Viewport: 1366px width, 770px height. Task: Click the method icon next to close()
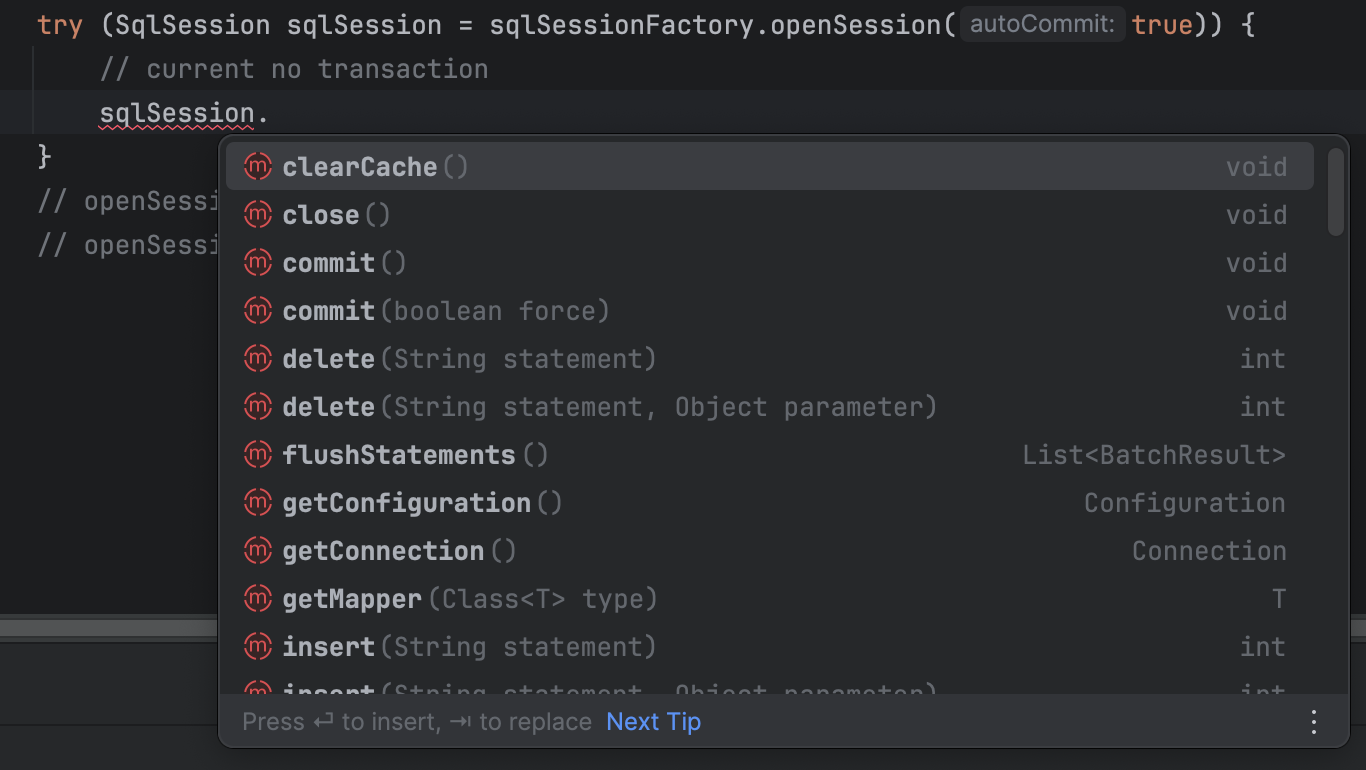tap(258, 214)
